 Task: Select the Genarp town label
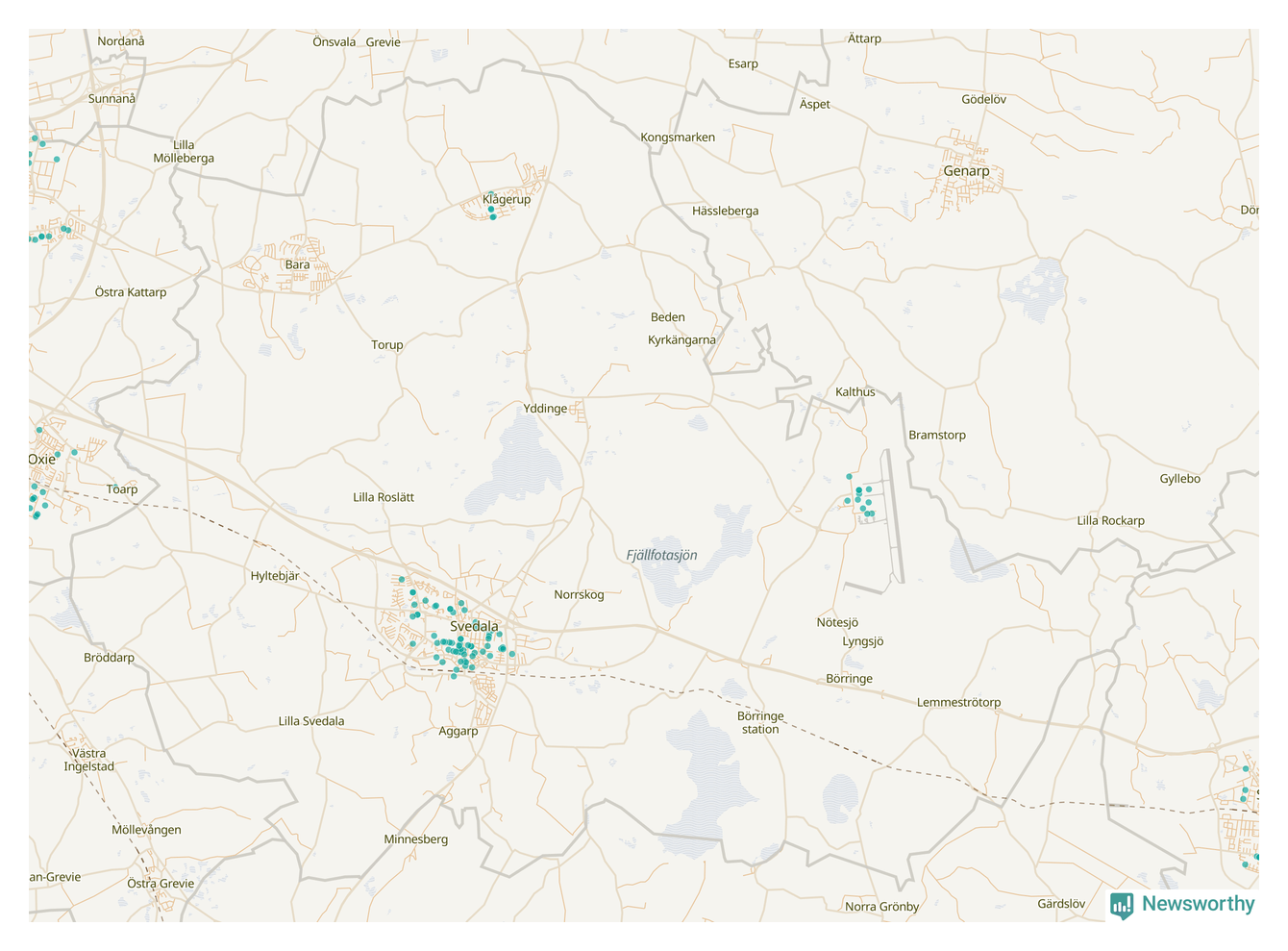966,171
